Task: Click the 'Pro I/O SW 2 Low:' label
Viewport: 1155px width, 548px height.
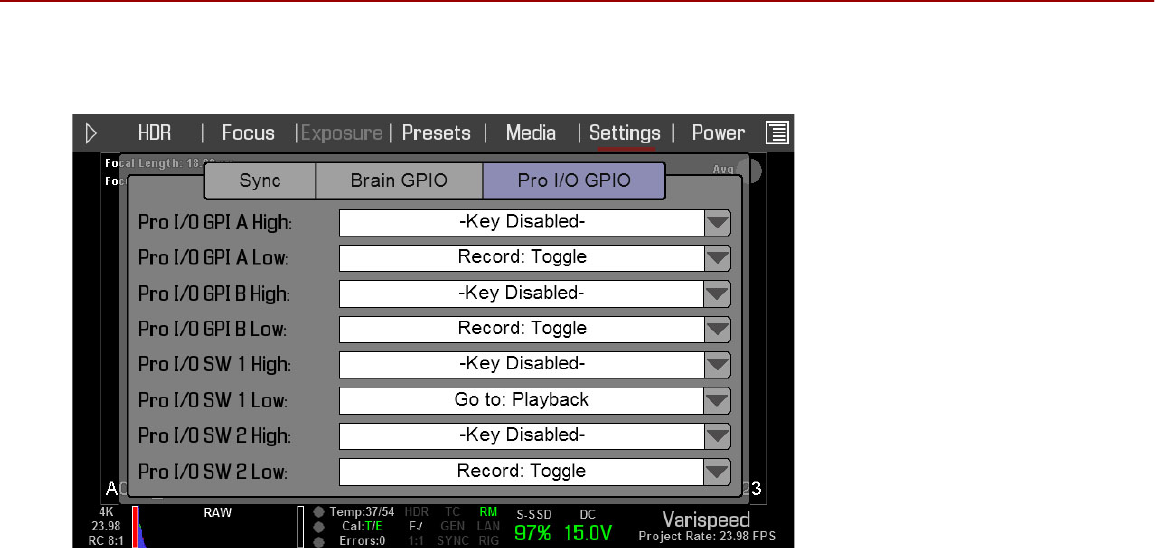Action: click(212, 472)
